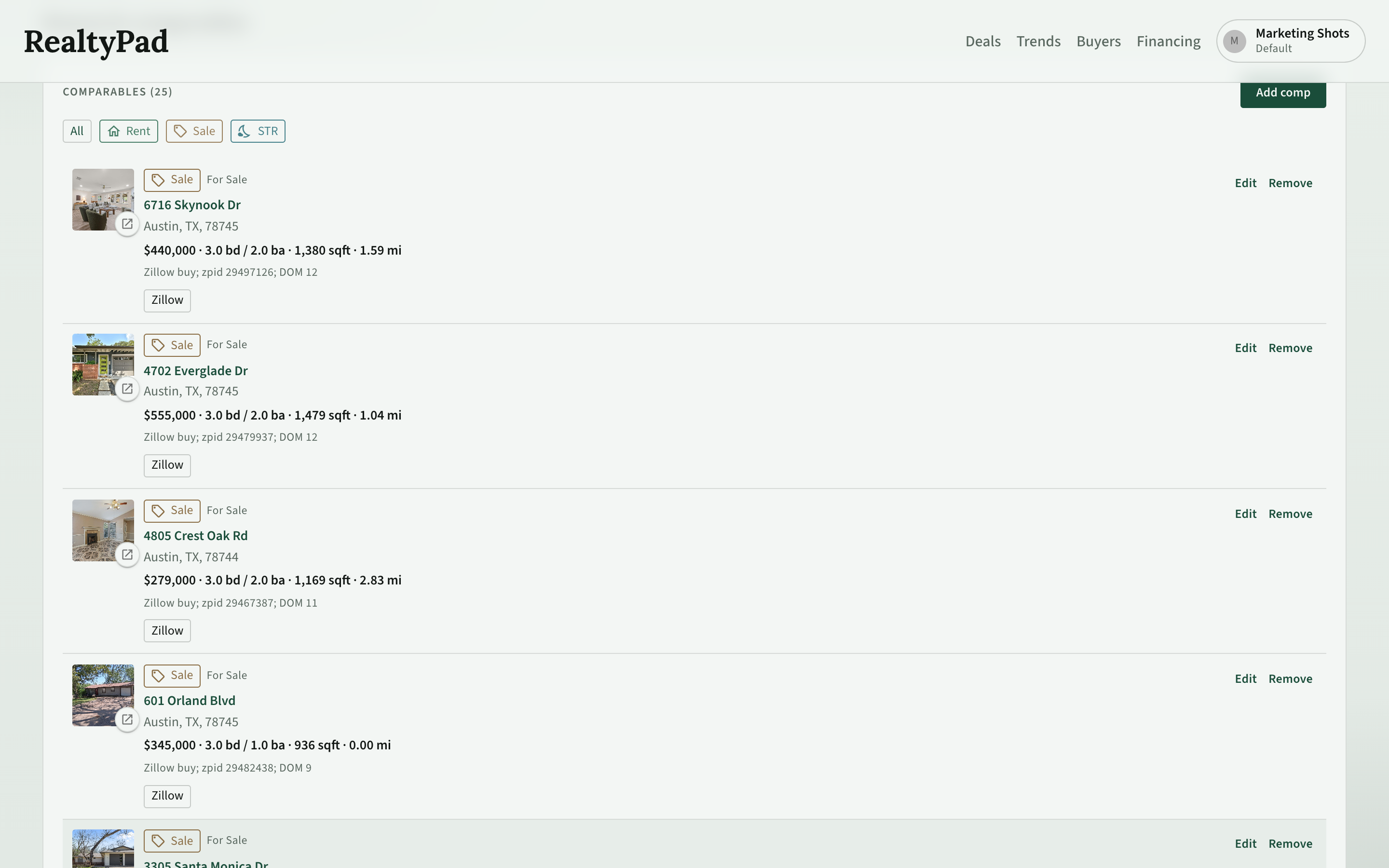Select the $555,000 price details line
The height and width of the screenshot is (868, 1389).
[272, 415]
